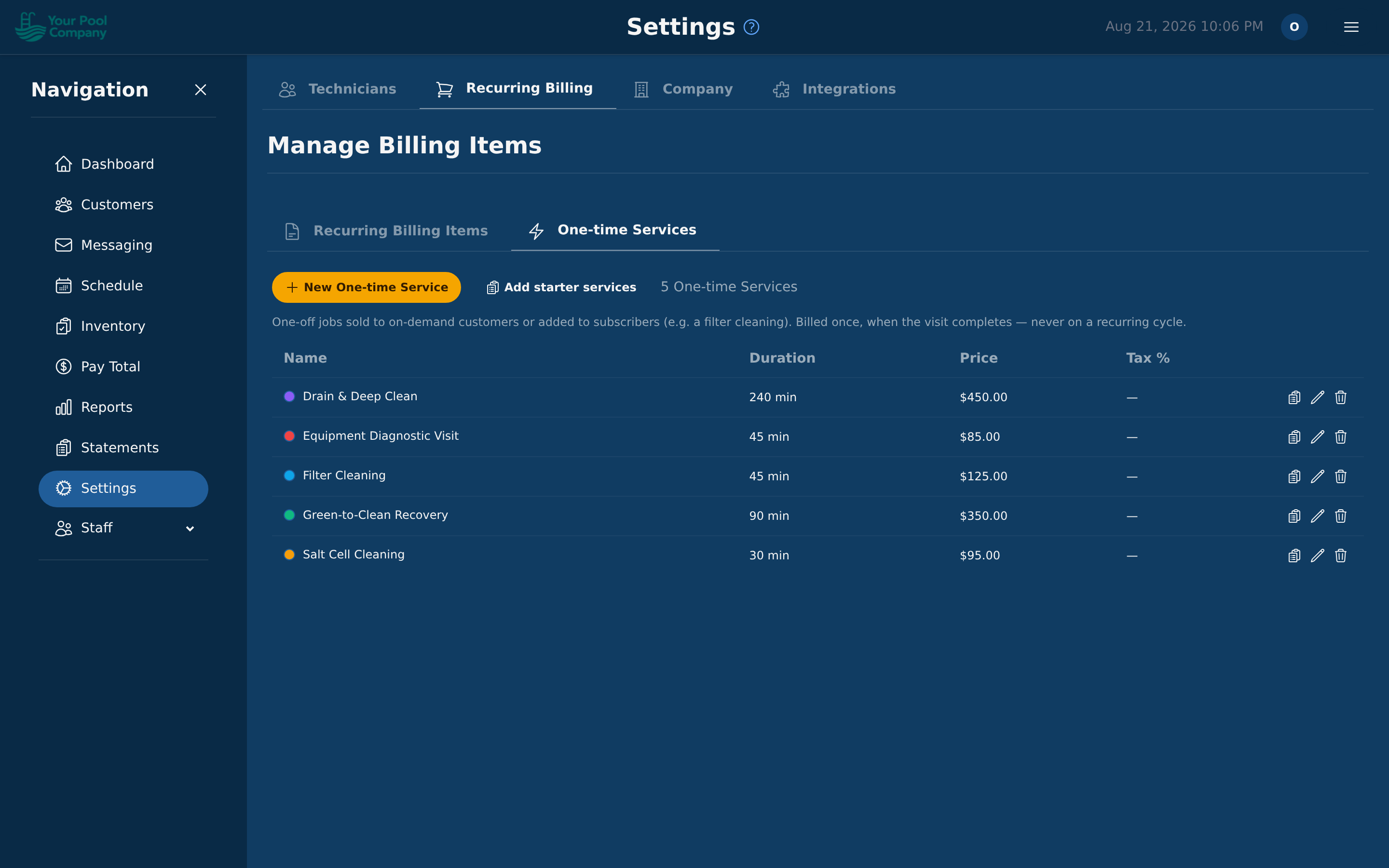Viewport: 1389px width, 868px height.
Task: Duplicate the Drain & Deep Clean service
Action: (1294, 397)
